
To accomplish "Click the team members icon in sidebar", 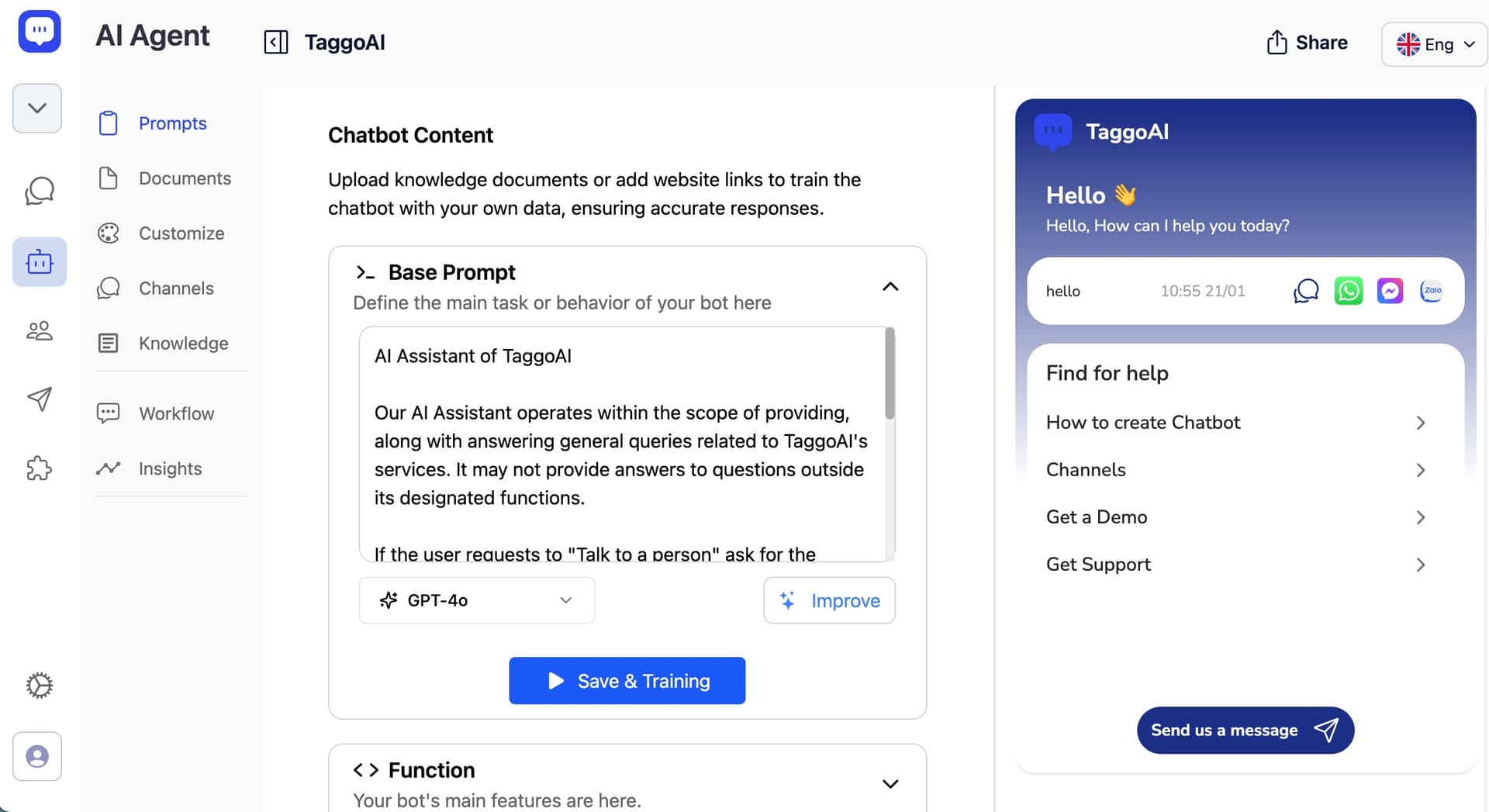I will click(38, 330).
